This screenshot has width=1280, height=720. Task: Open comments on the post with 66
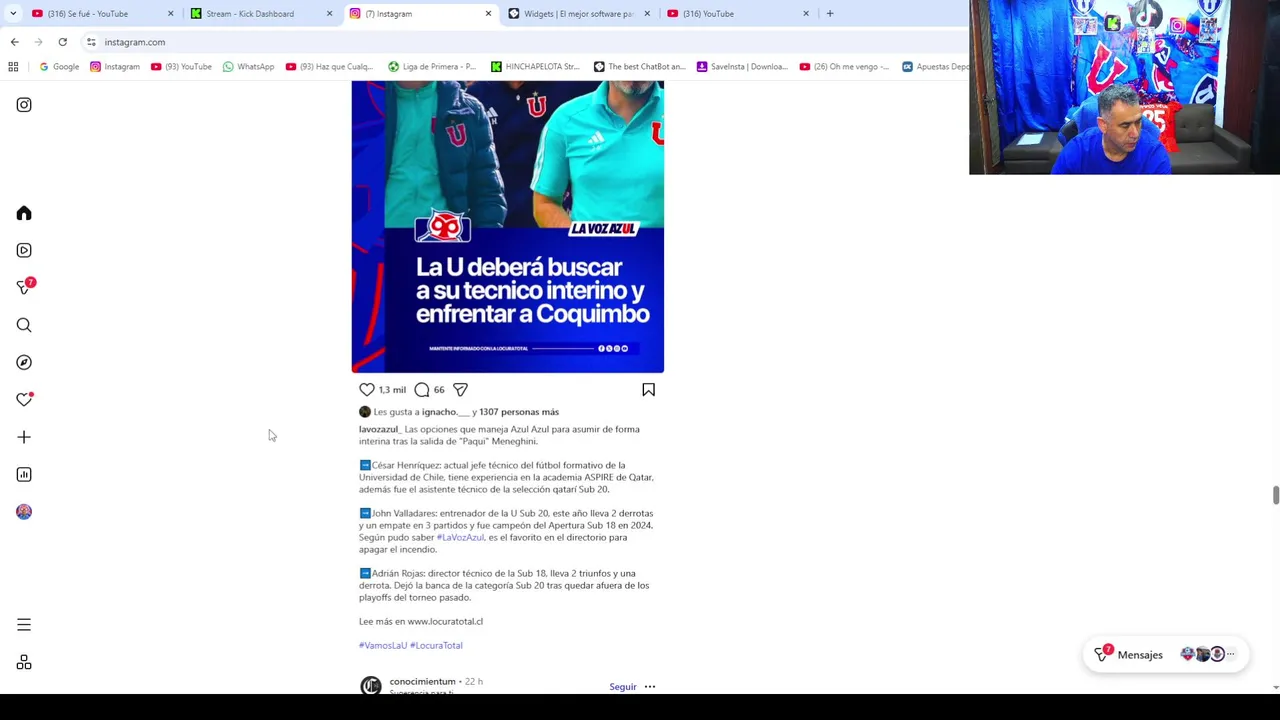[422, 390]
